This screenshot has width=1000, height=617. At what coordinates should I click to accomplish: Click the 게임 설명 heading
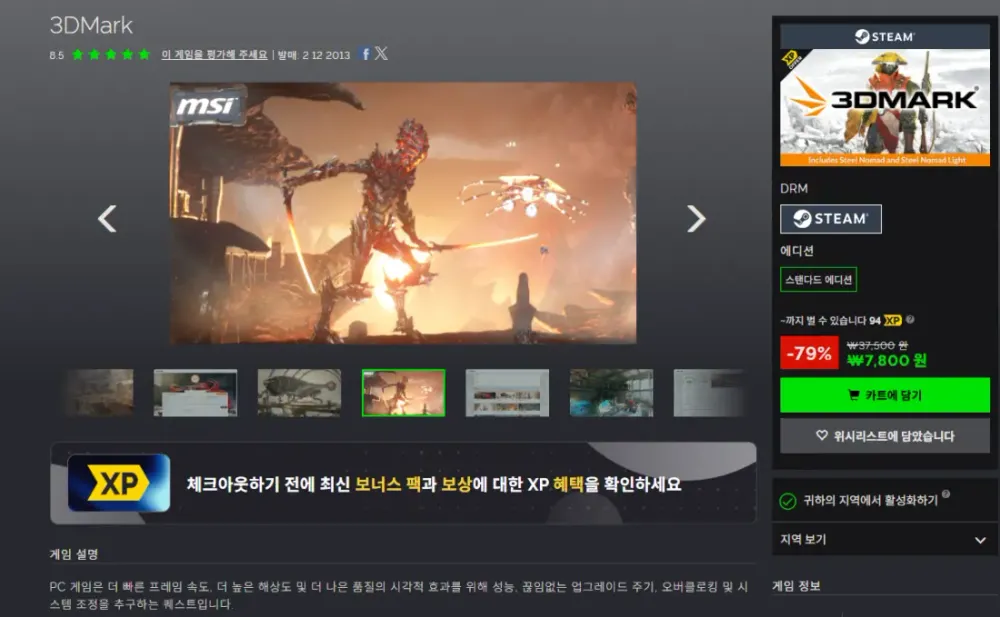tap(74, 554)
